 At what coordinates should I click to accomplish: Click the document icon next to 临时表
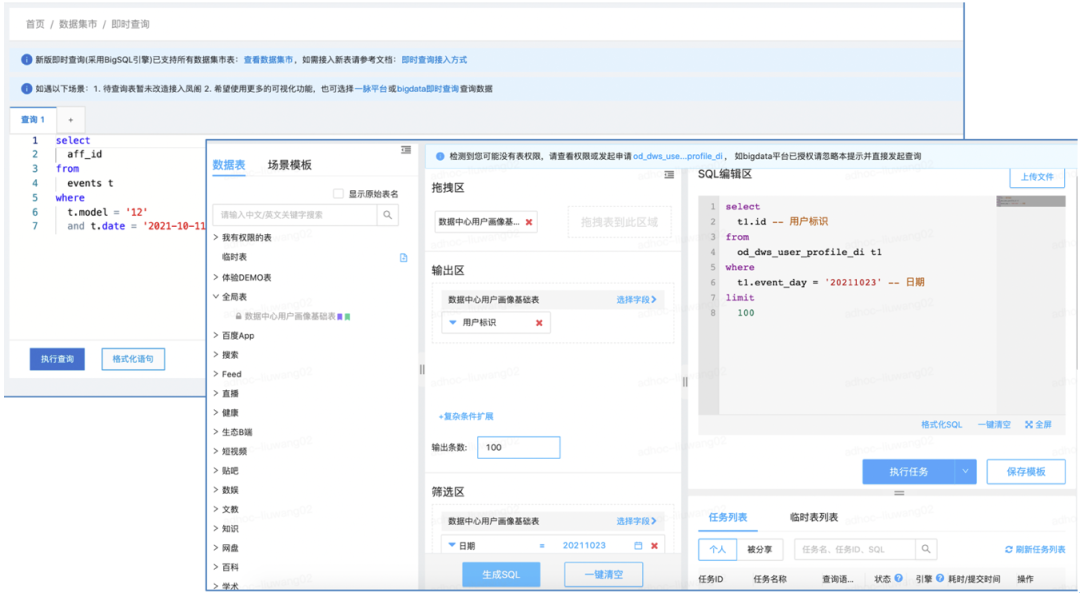(x=404, y=258)
